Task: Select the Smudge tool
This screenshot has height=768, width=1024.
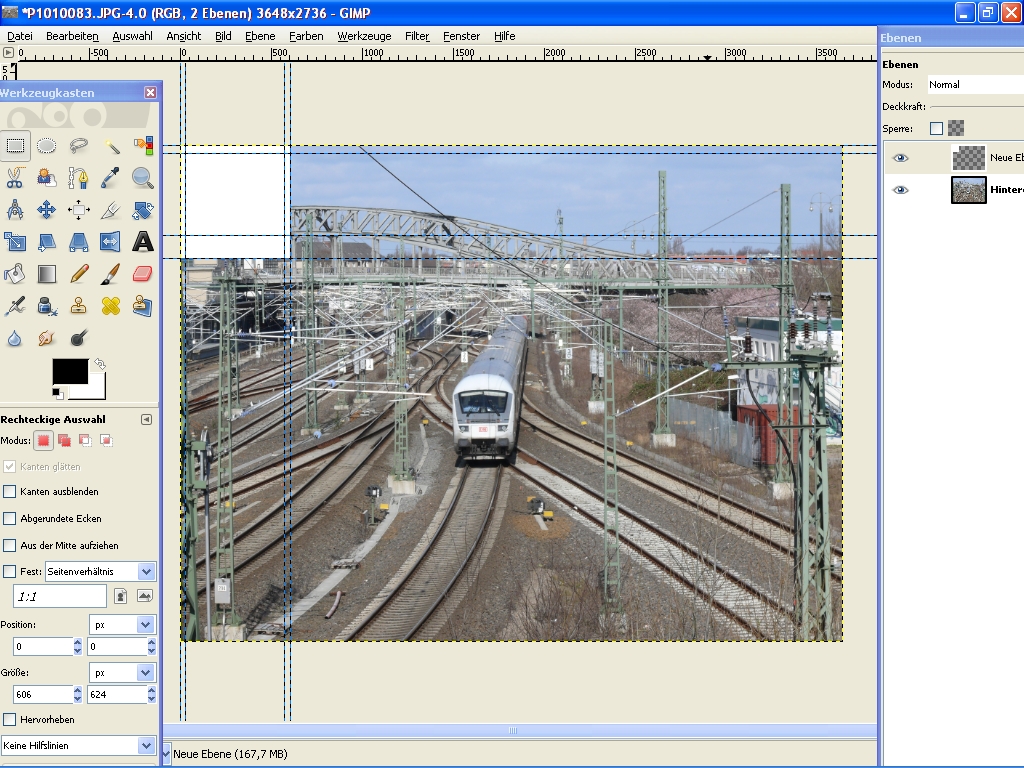Action: pyautogui.click(x=46, y=338)
